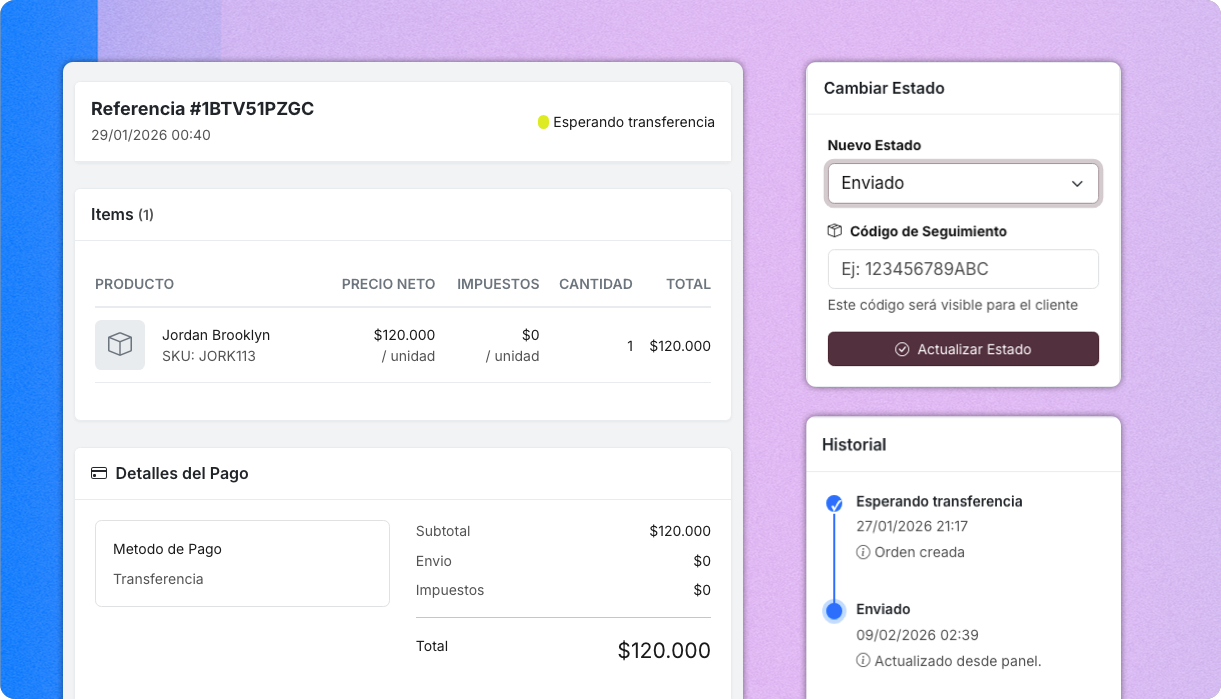Image resolution: width=1221 pixels, height=699 pixels.
Task: Click the PRECIO NETO column header
Action: 388,284
